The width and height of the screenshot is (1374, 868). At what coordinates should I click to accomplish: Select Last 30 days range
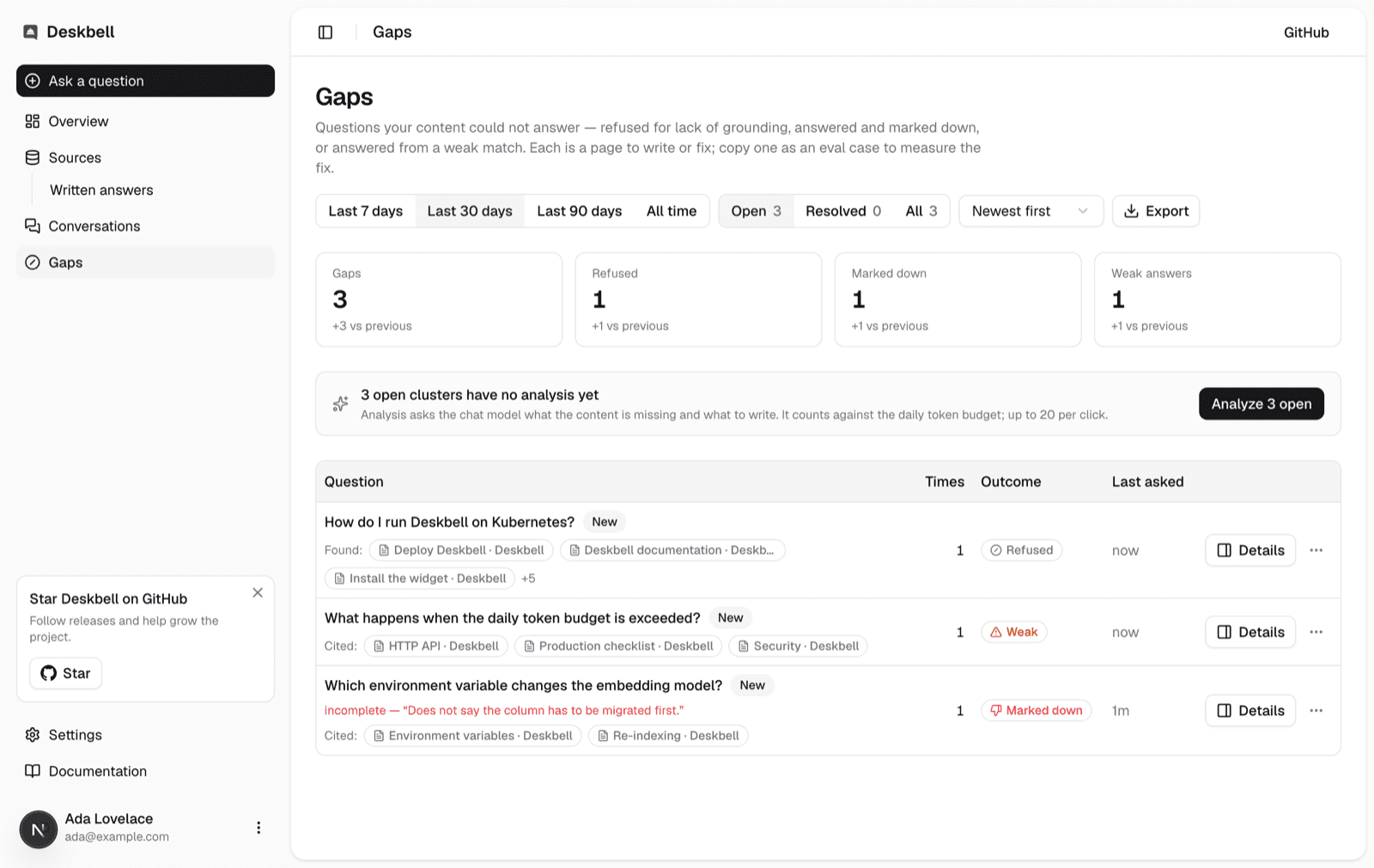(x=470, y=211)
